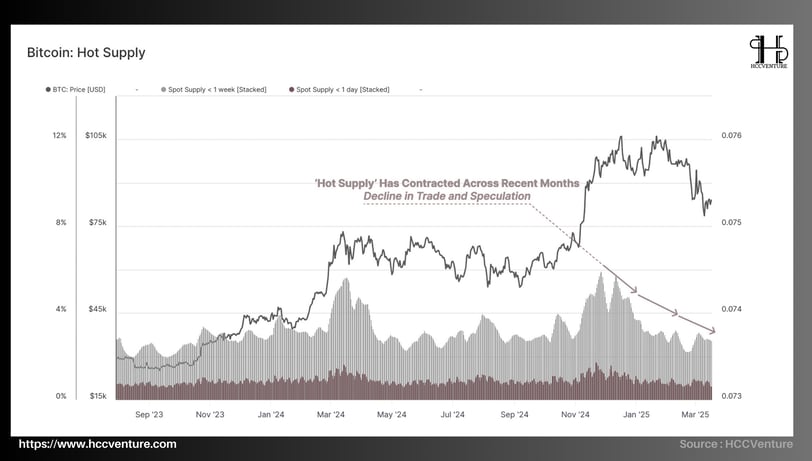Click the Spot Supply < 1 day brown dot

292,90
